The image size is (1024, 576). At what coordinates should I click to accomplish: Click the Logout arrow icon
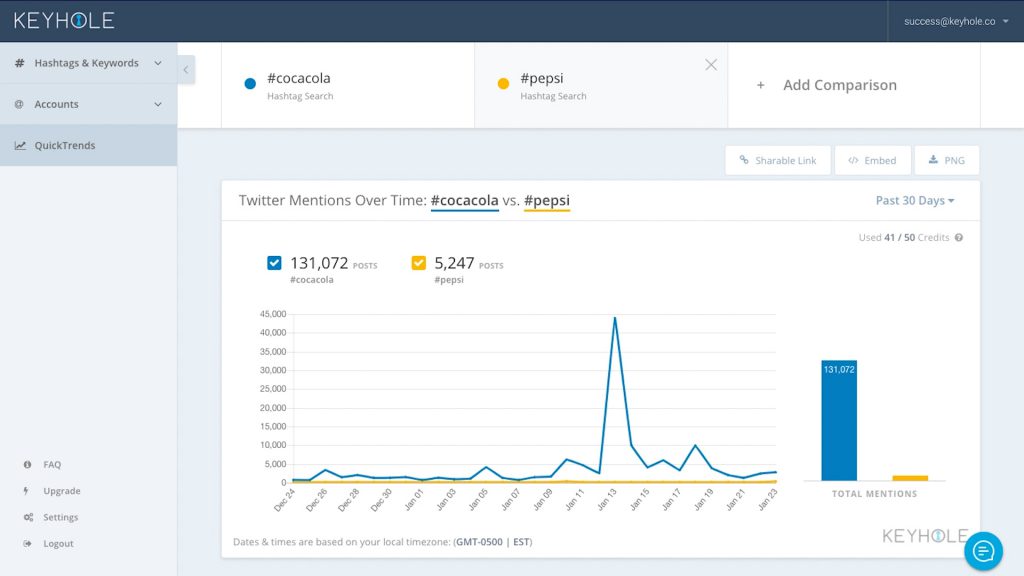coord(27,543)
